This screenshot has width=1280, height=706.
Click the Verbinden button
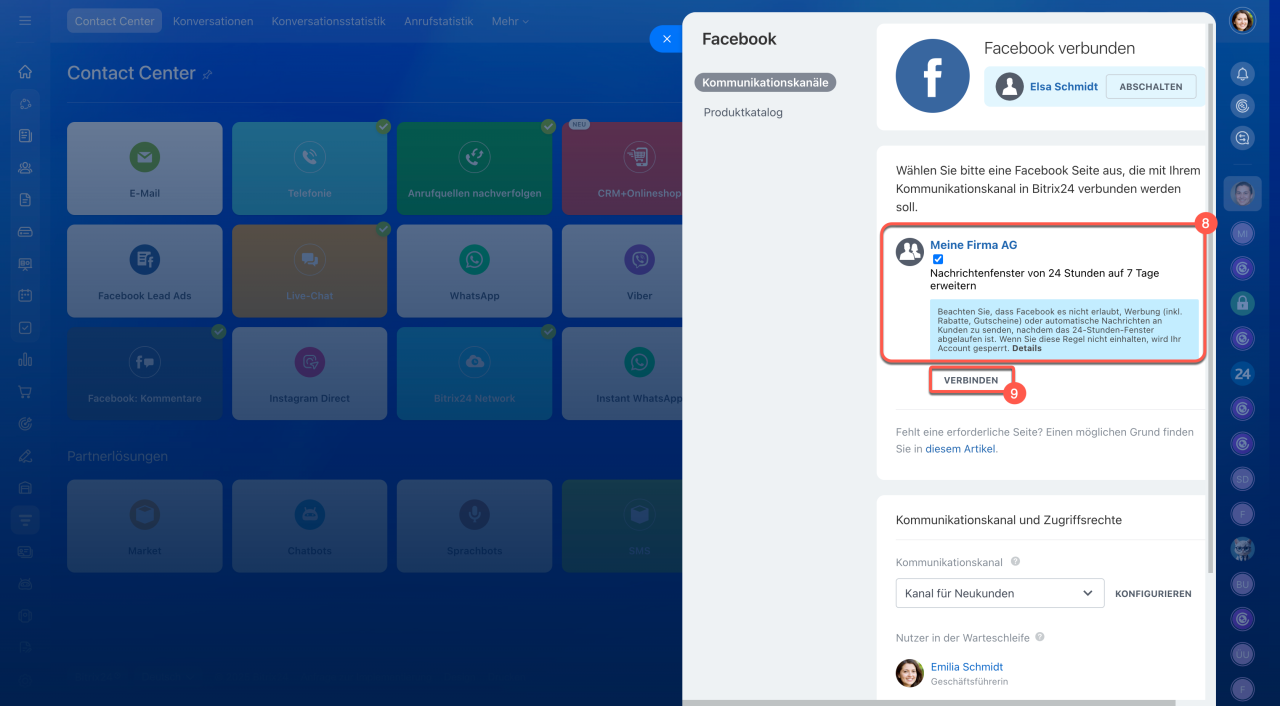pos(971,381)
